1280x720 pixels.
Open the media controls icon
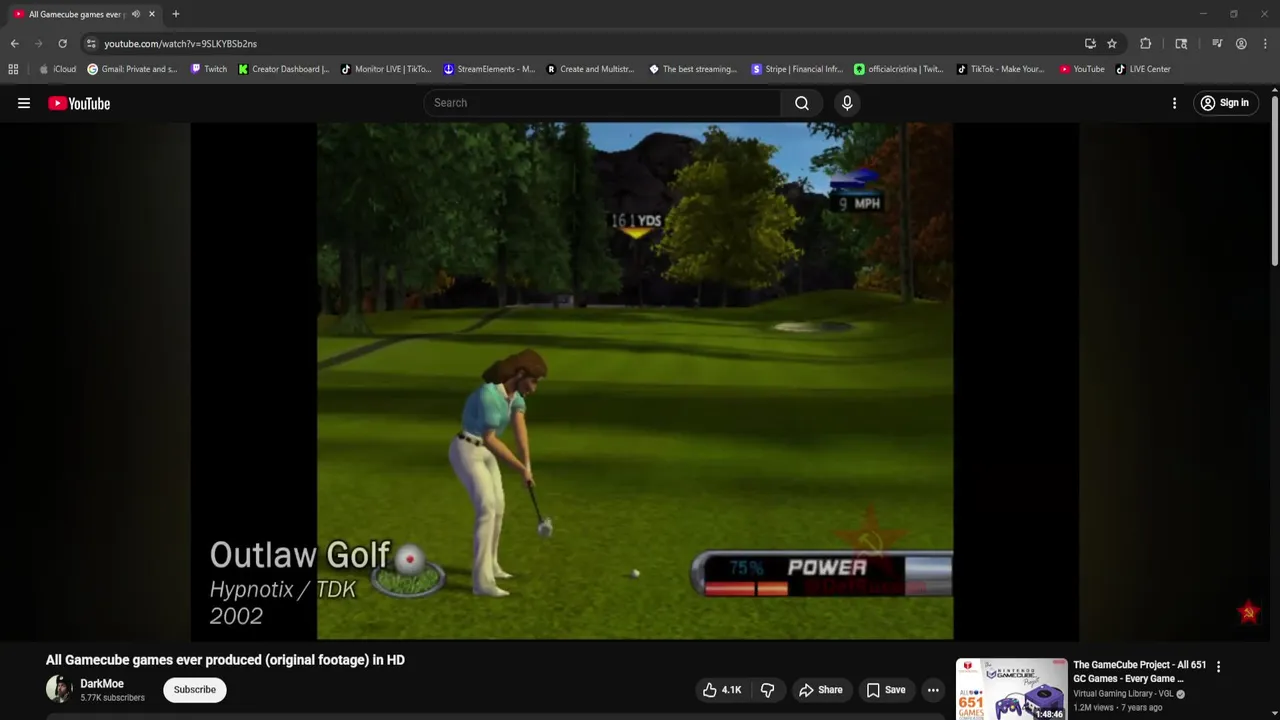point(1217,44)
